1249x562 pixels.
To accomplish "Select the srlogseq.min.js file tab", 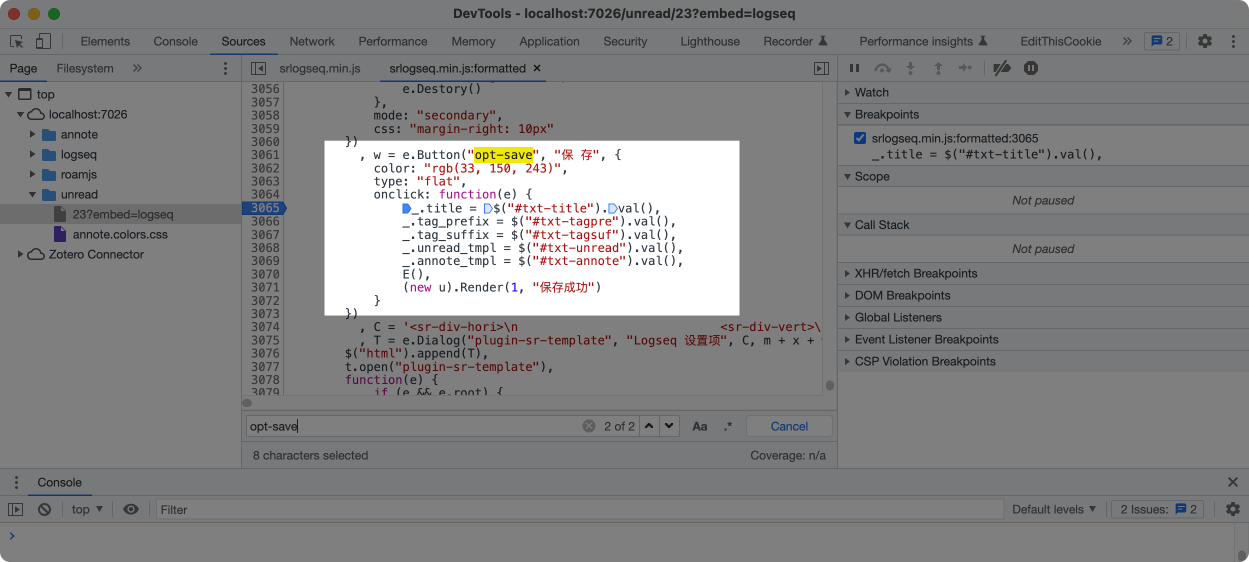I will (320, 68).
